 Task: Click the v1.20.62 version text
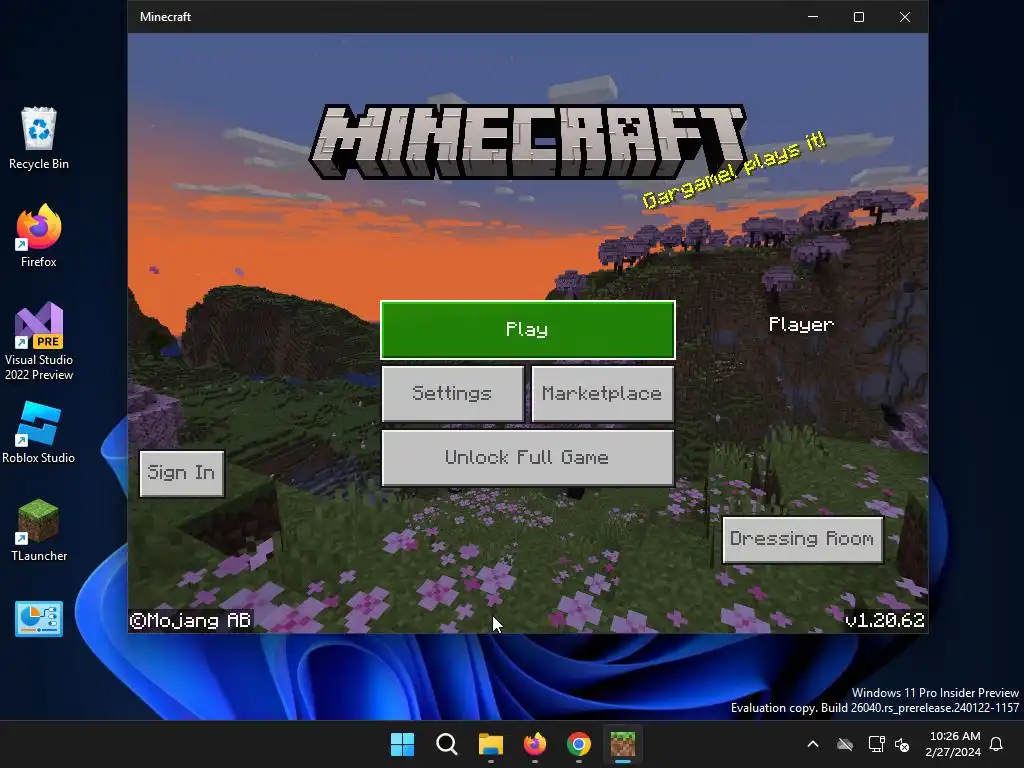pos(885,620)
